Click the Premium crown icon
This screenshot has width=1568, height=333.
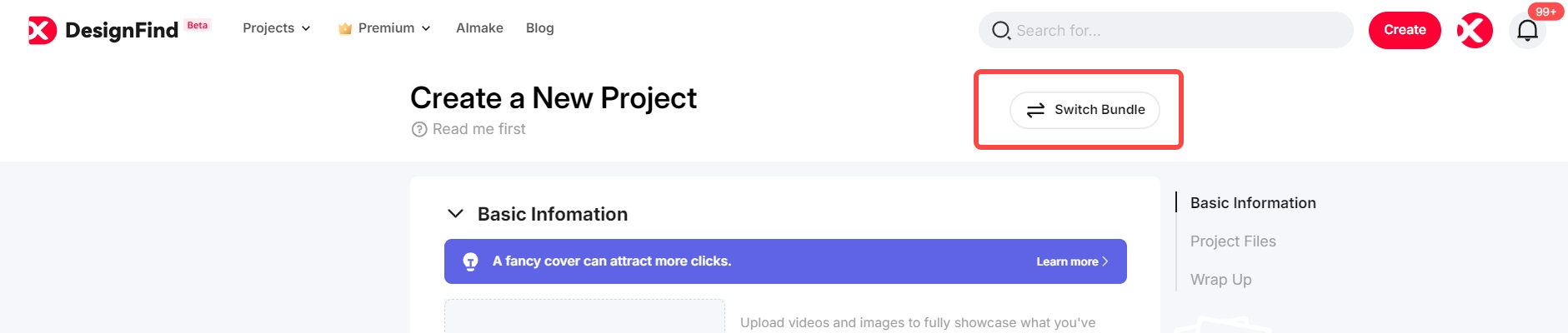(345, 28)
